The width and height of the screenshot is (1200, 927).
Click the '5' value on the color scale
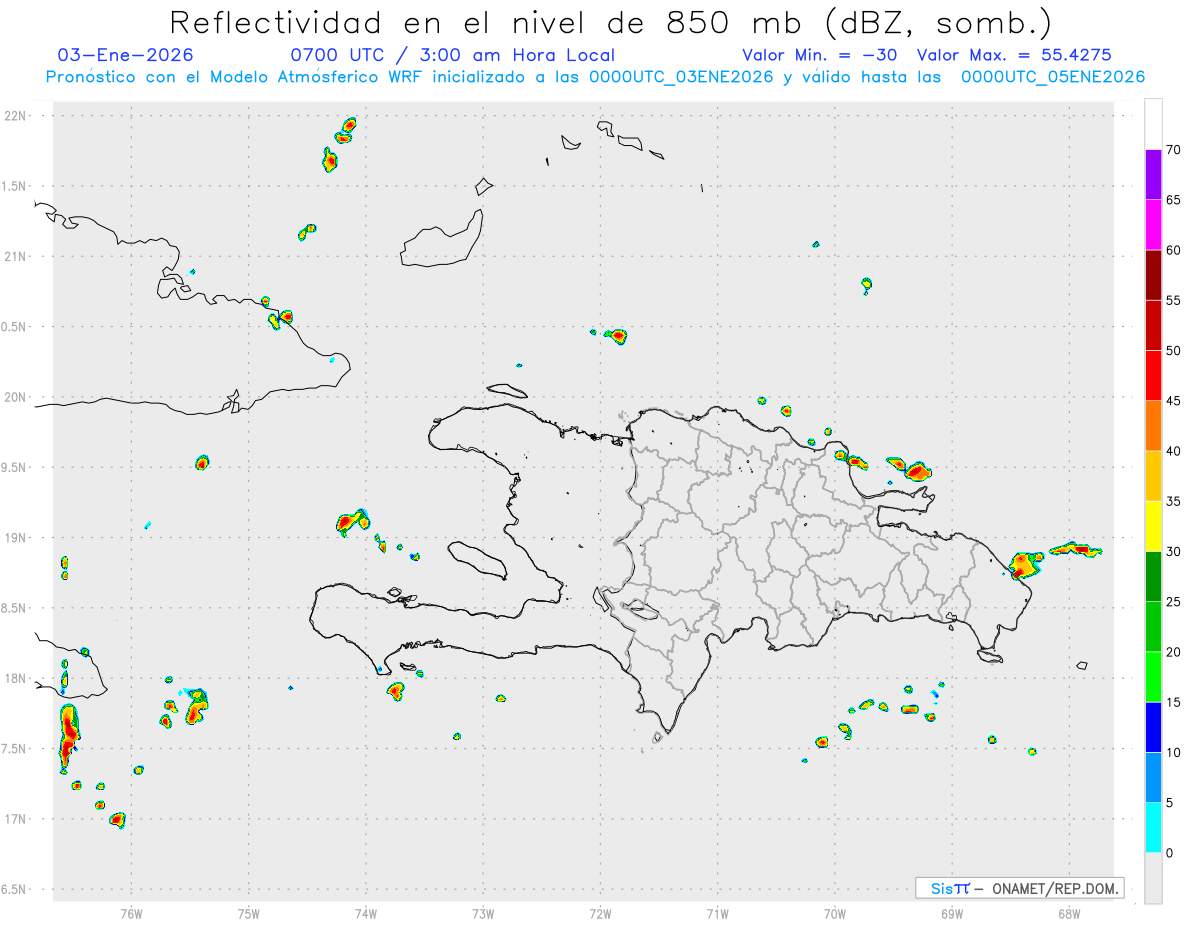coord(1170,802)
